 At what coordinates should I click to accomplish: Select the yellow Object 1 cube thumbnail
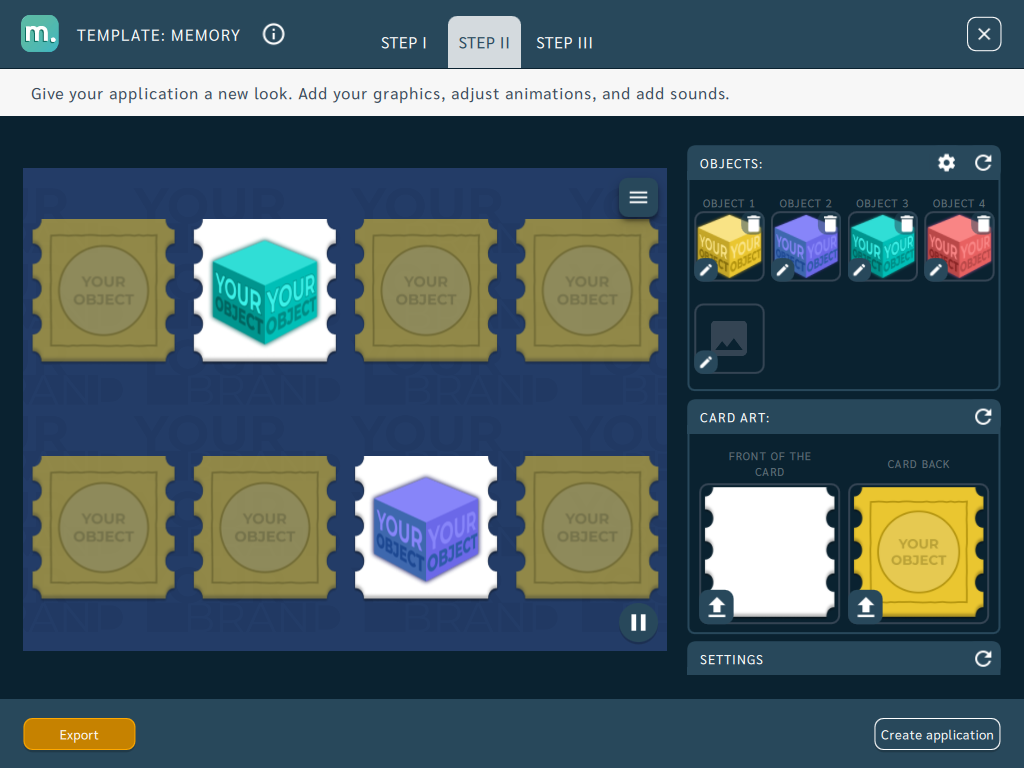(729, 246)
